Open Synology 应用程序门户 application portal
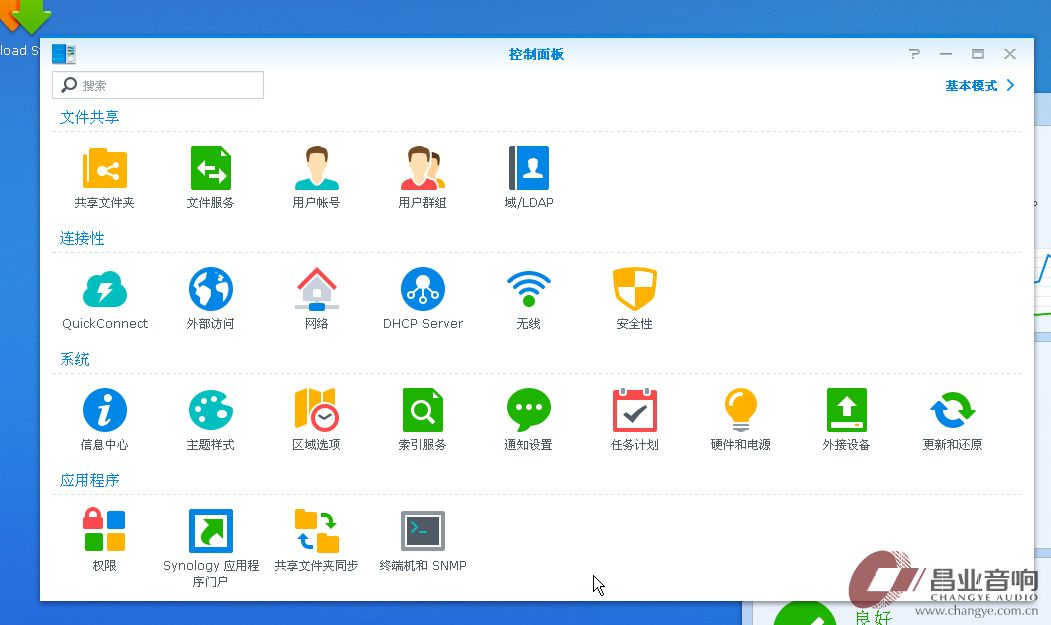The width and height of the screenshot is (1051, 625). [x=210, y=530]
